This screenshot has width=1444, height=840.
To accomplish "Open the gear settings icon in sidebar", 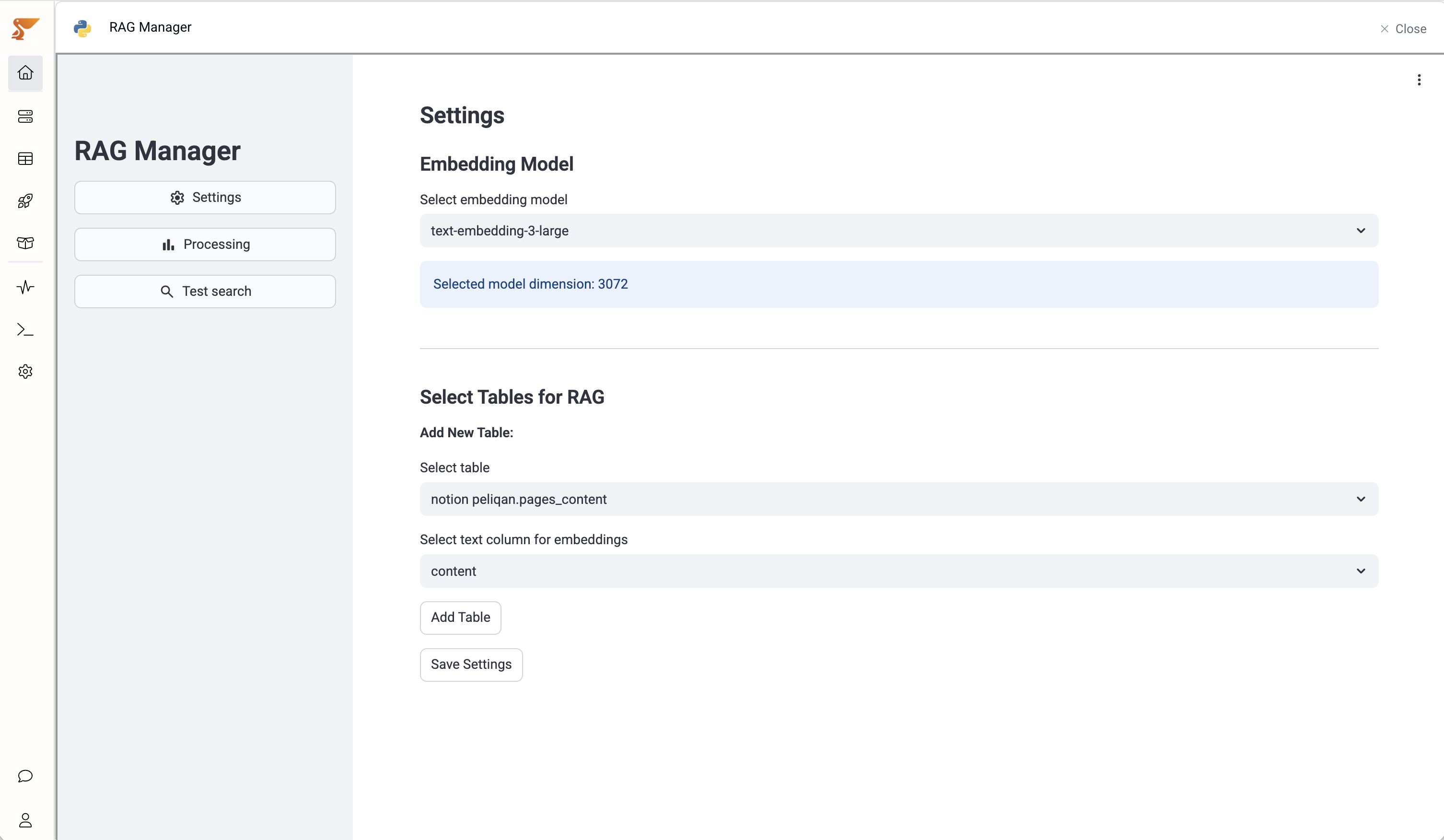I will [x=25, y=372].
